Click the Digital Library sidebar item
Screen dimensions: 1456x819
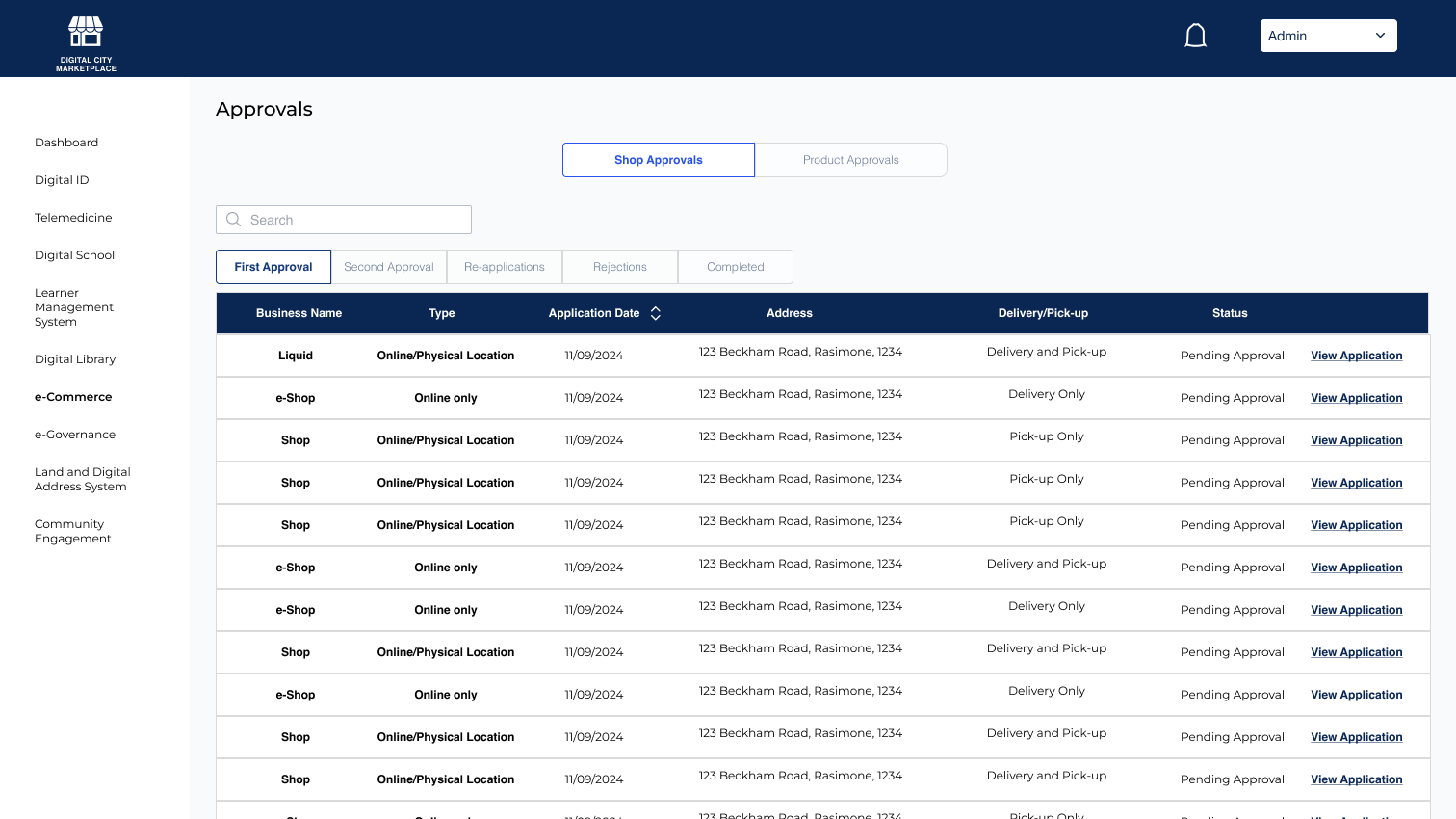tap(75, 359)
